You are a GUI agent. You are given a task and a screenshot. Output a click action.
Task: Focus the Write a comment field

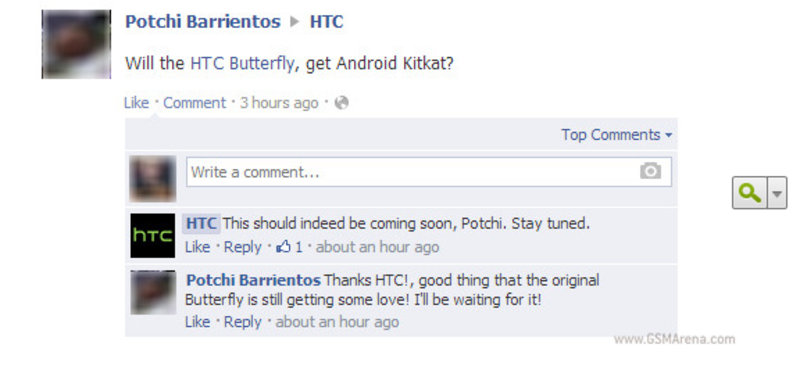click(429, 172)
